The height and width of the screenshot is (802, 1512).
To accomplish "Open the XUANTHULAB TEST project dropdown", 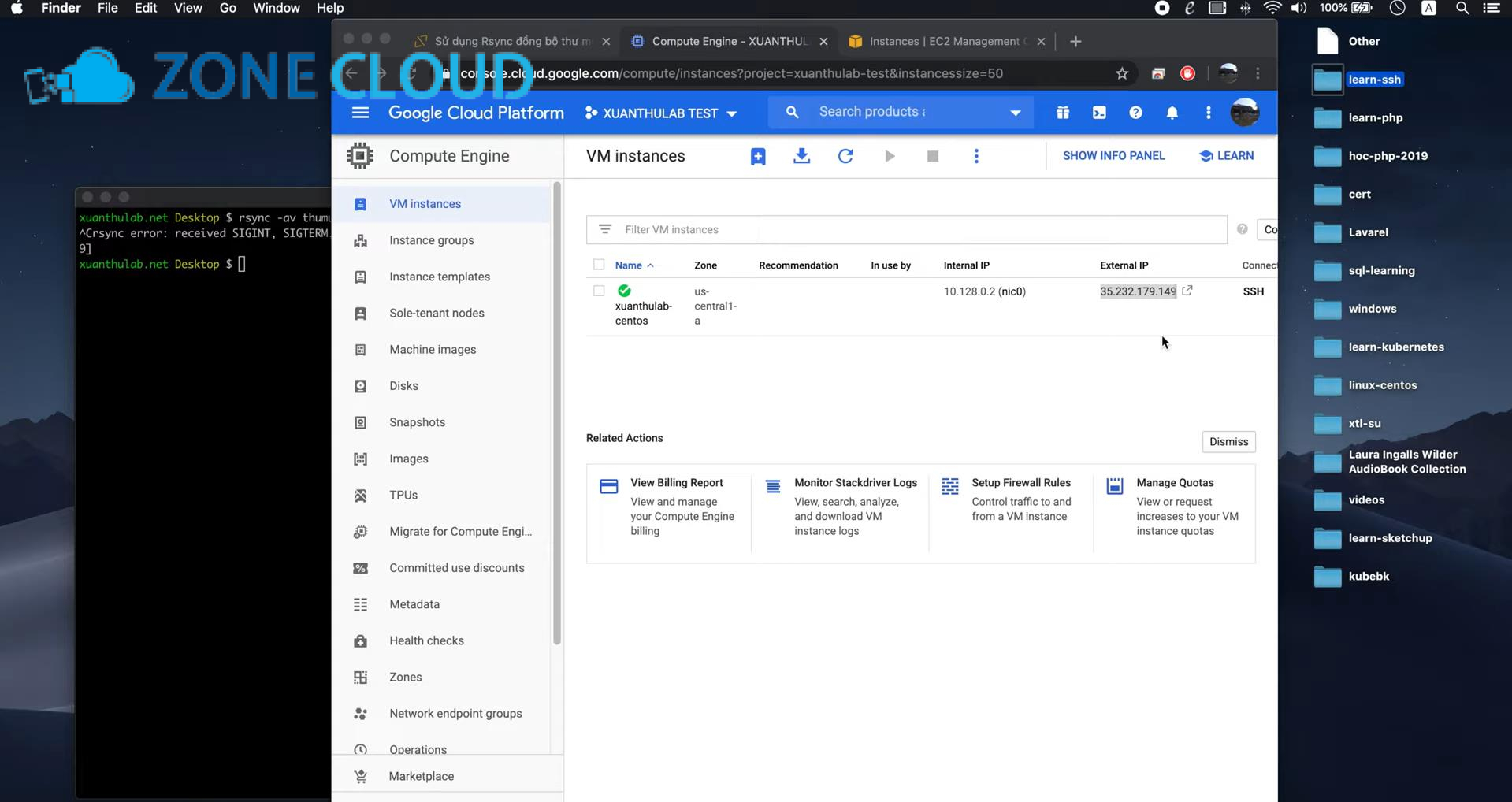I will point(660,113).
